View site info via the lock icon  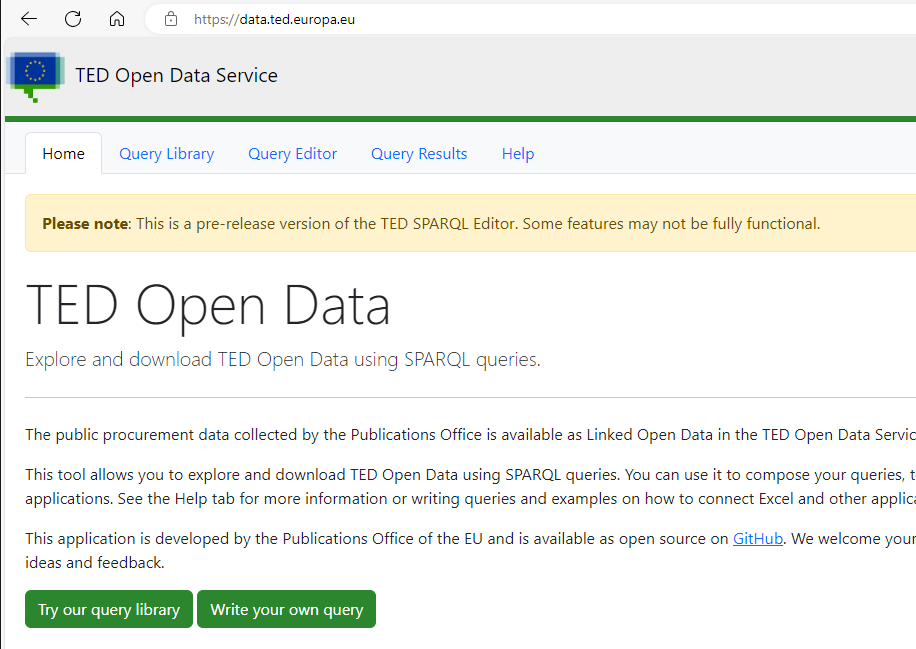(171, 19)
